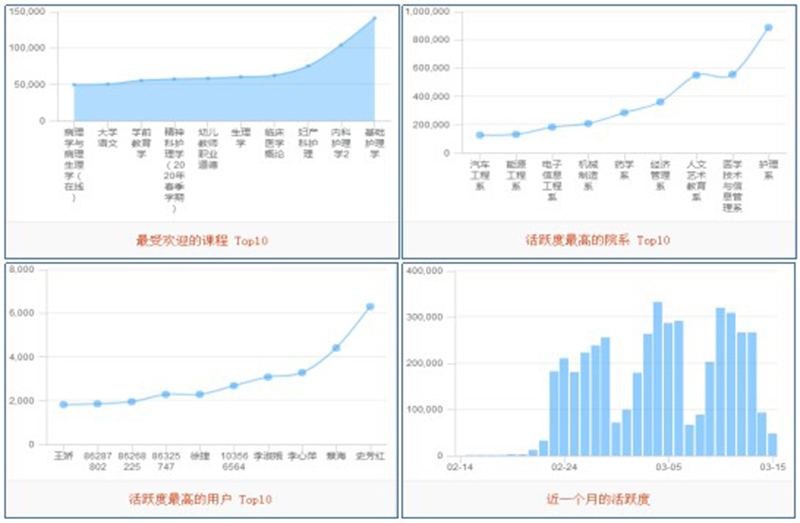Click the 近一个月的活跃度 chart title
Viewport: 800px width, 523px height.
[597, 499]
